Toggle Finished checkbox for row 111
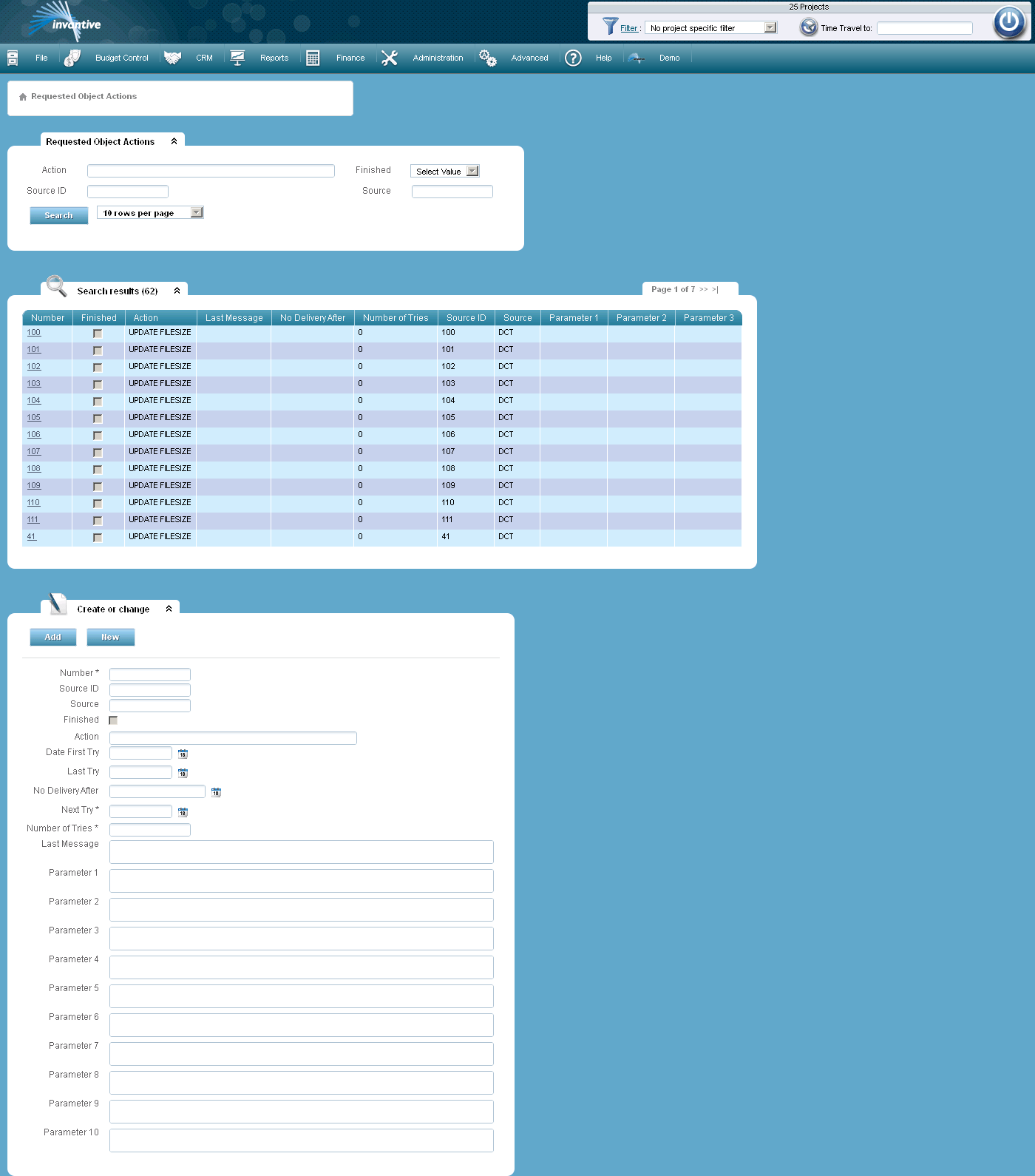This screenshot has width=1035, height=1176. click(x=98, y=521)
